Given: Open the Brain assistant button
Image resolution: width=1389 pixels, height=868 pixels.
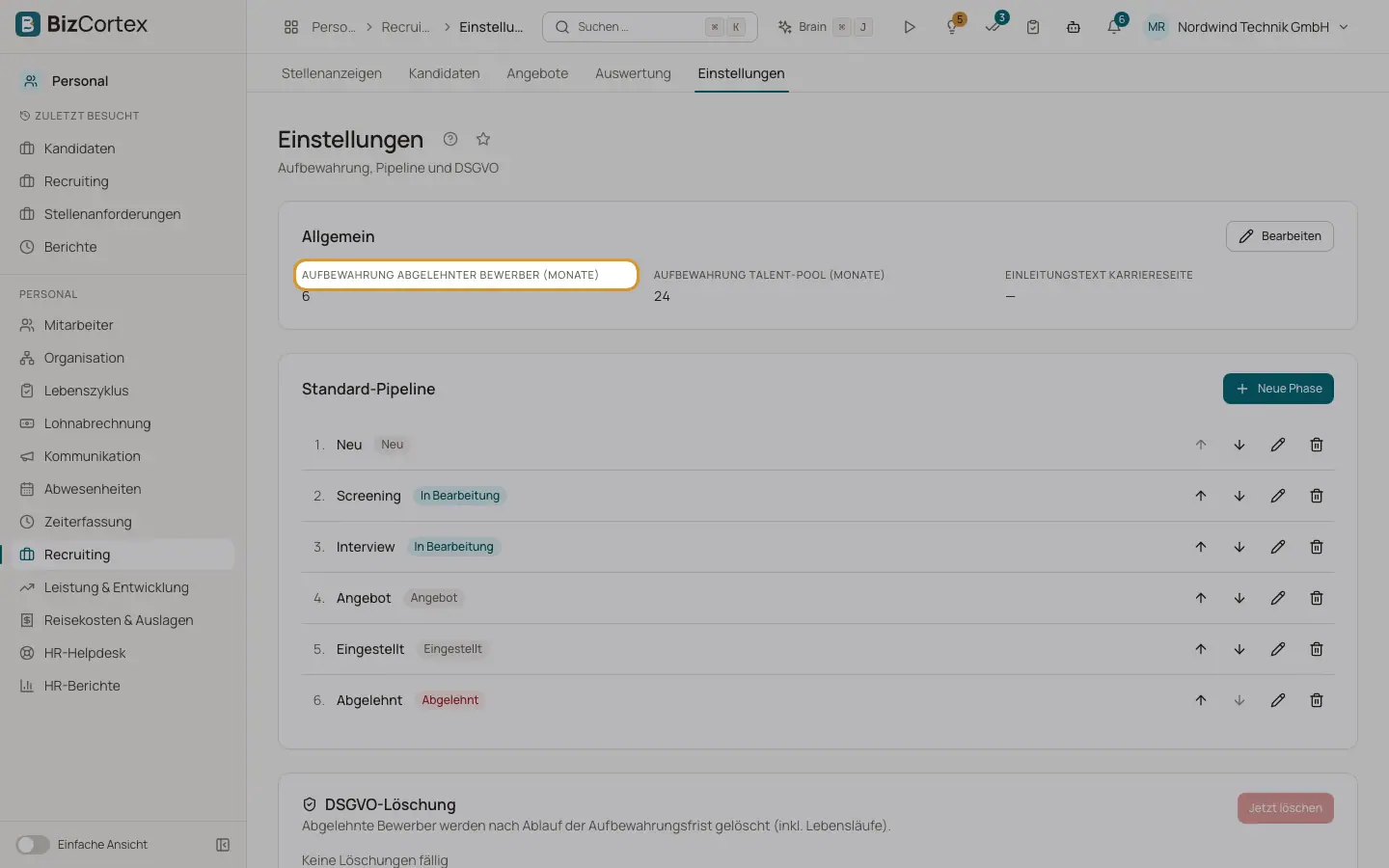Looking at the screenshot, I should [825, 27].
